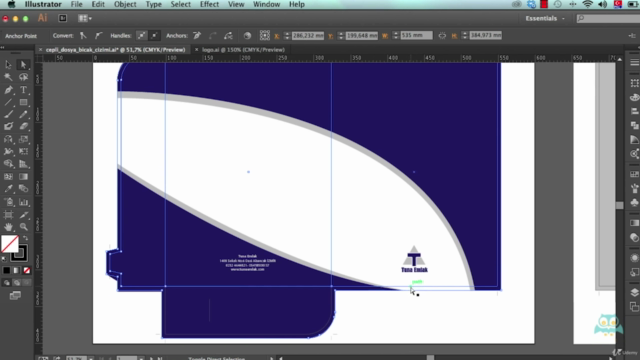Select the Pen tool
Image resolution: width=640 pixels, height=360 pixels.
(8, 90)
